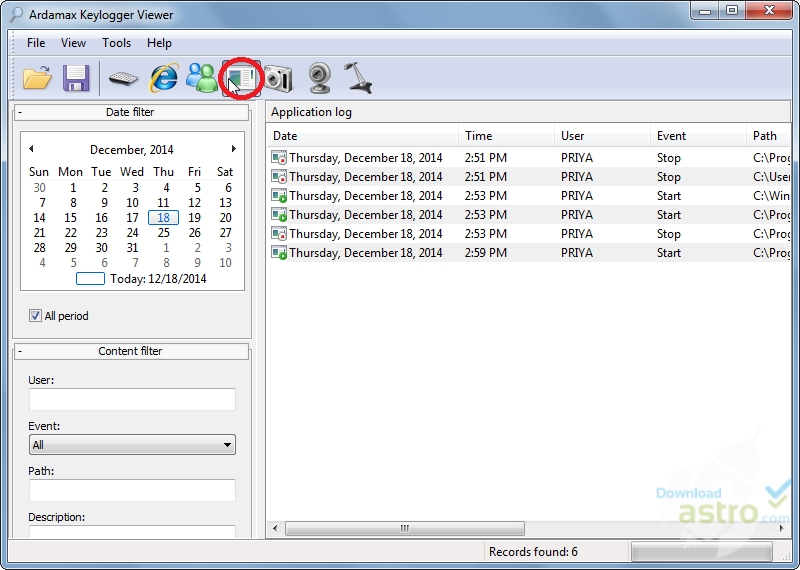Open the Event dropdown set to All

tap(132, 444)
